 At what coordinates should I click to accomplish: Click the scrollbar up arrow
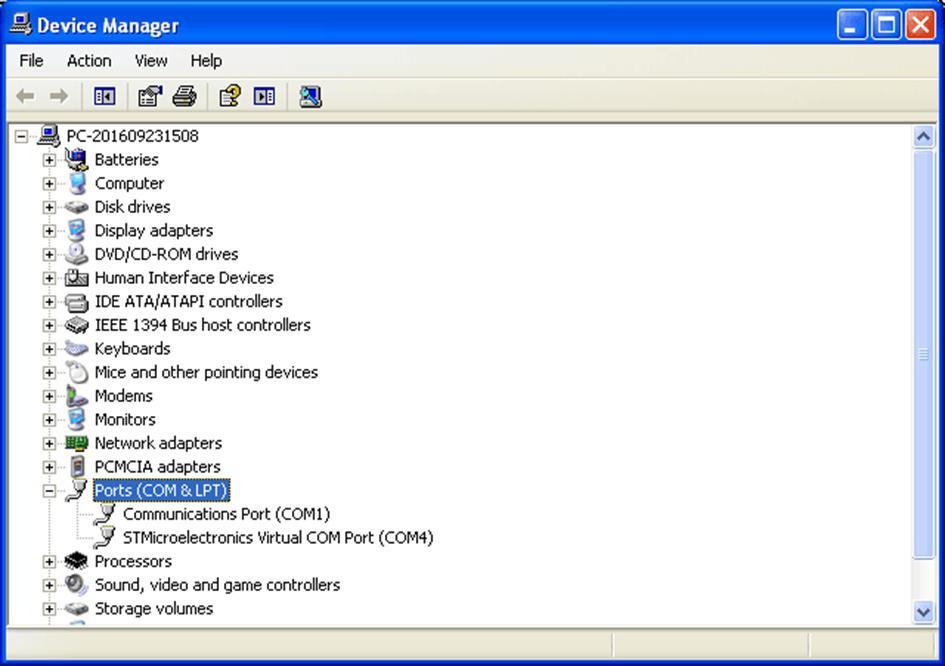pos(923,137)
